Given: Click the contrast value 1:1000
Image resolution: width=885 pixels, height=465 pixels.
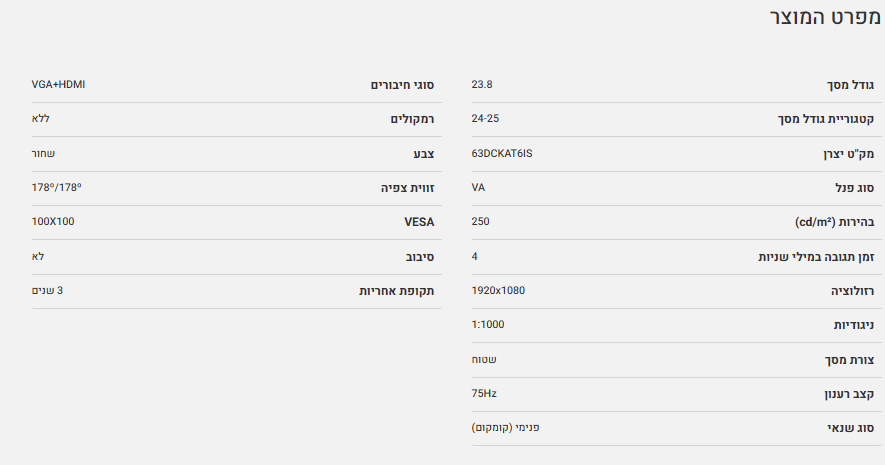Looking at the screenshot, I should click(x=488, y=324).
